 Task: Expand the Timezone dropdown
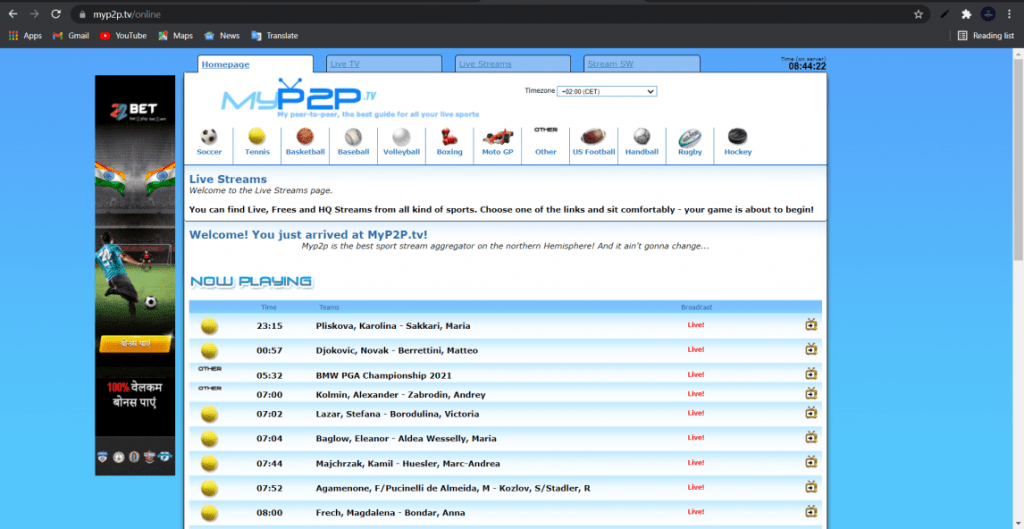coord(607,91)
